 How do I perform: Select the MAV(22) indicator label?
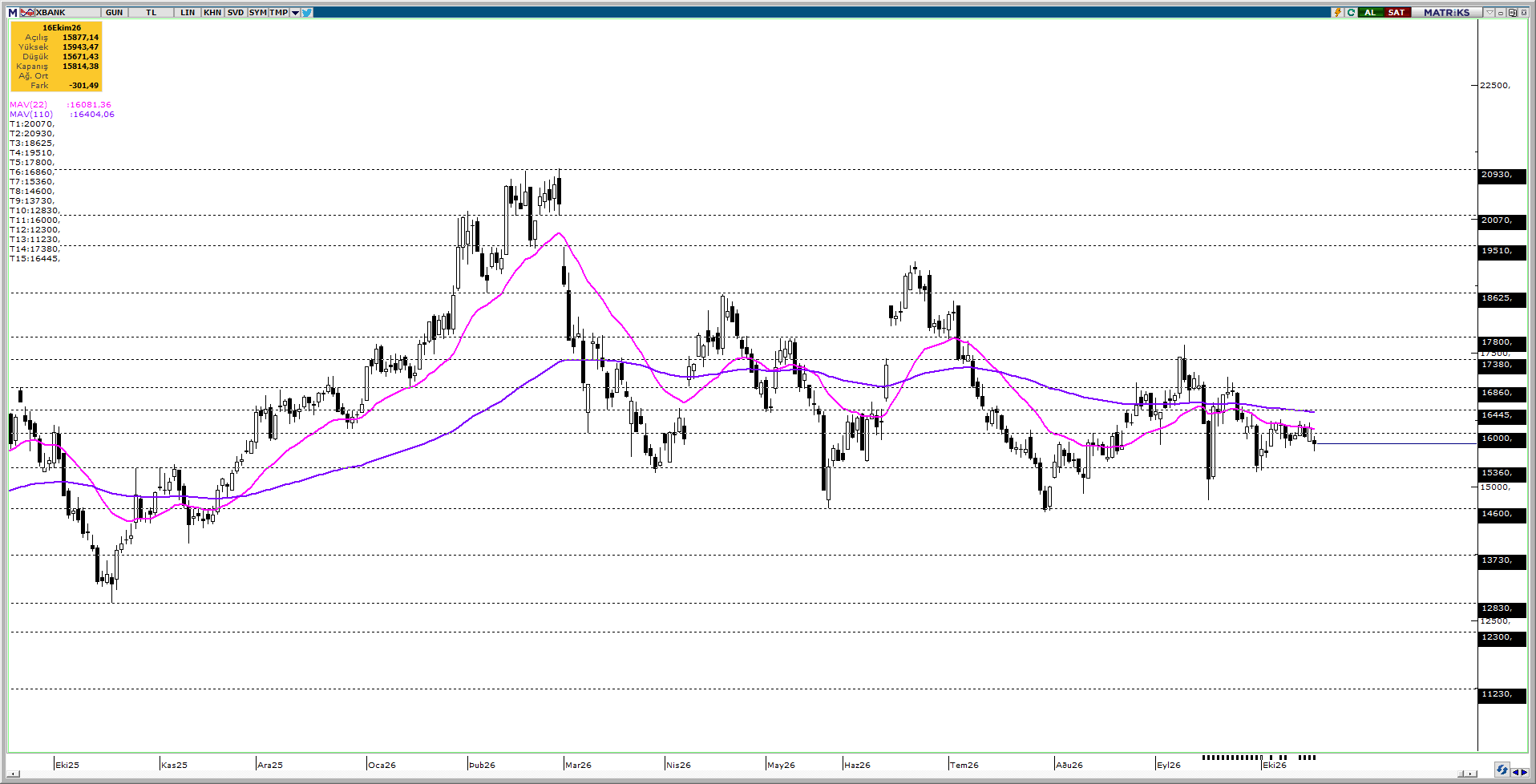[29, 104]
